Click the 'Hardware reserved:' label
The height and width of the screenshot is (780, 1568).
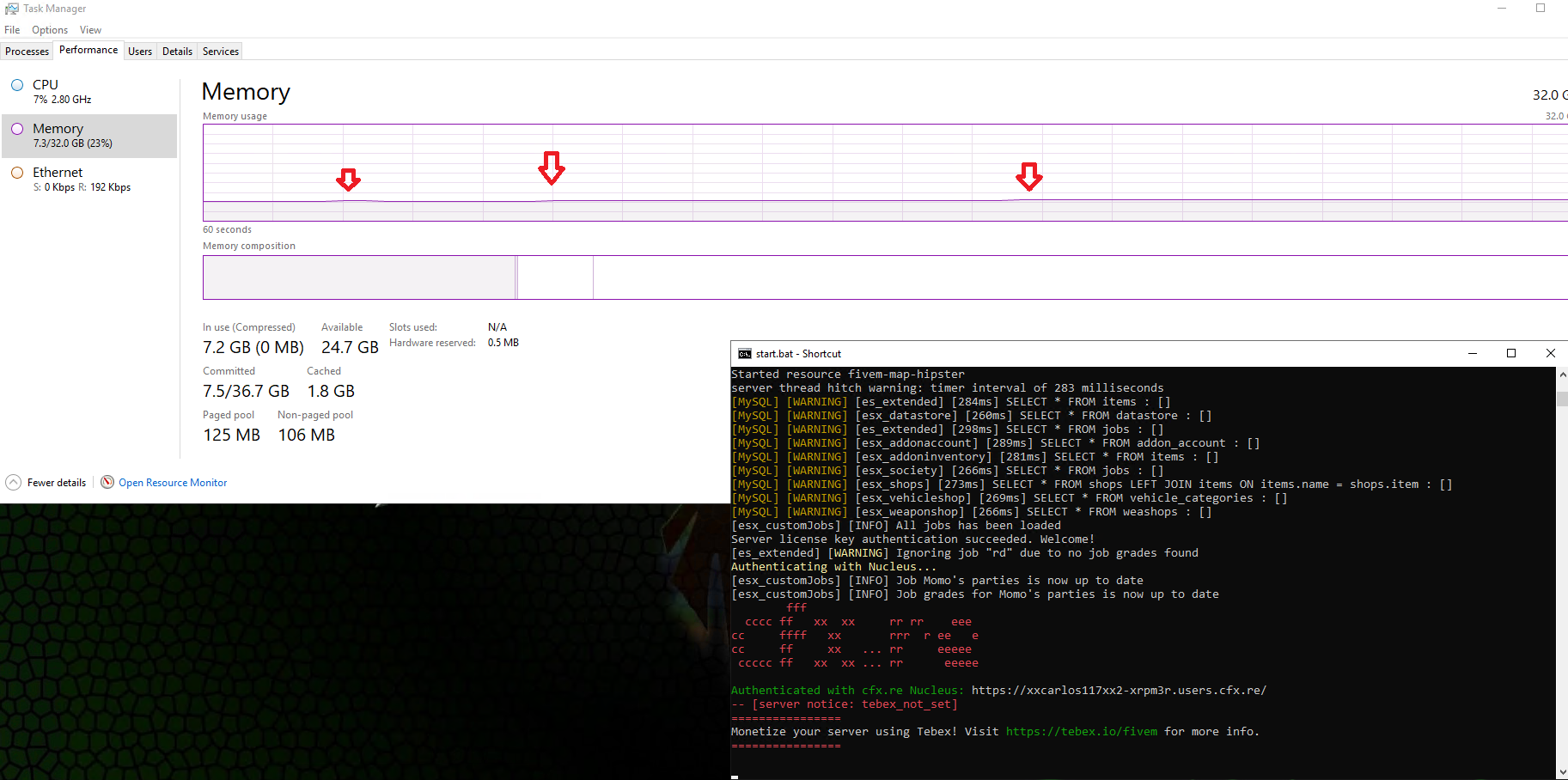(432, 343)
